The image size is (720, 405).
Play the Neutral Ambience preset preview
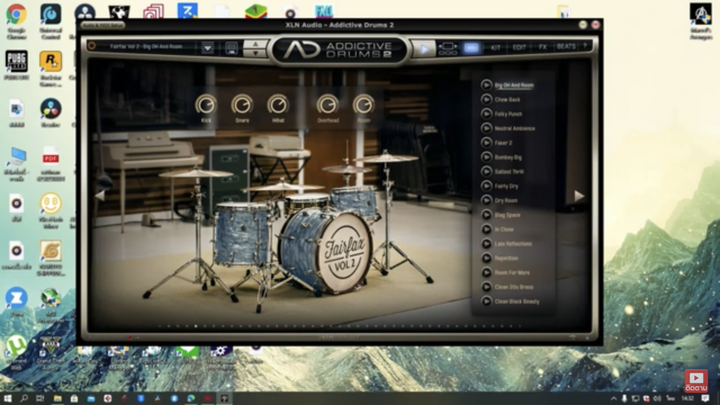point(486,128)
